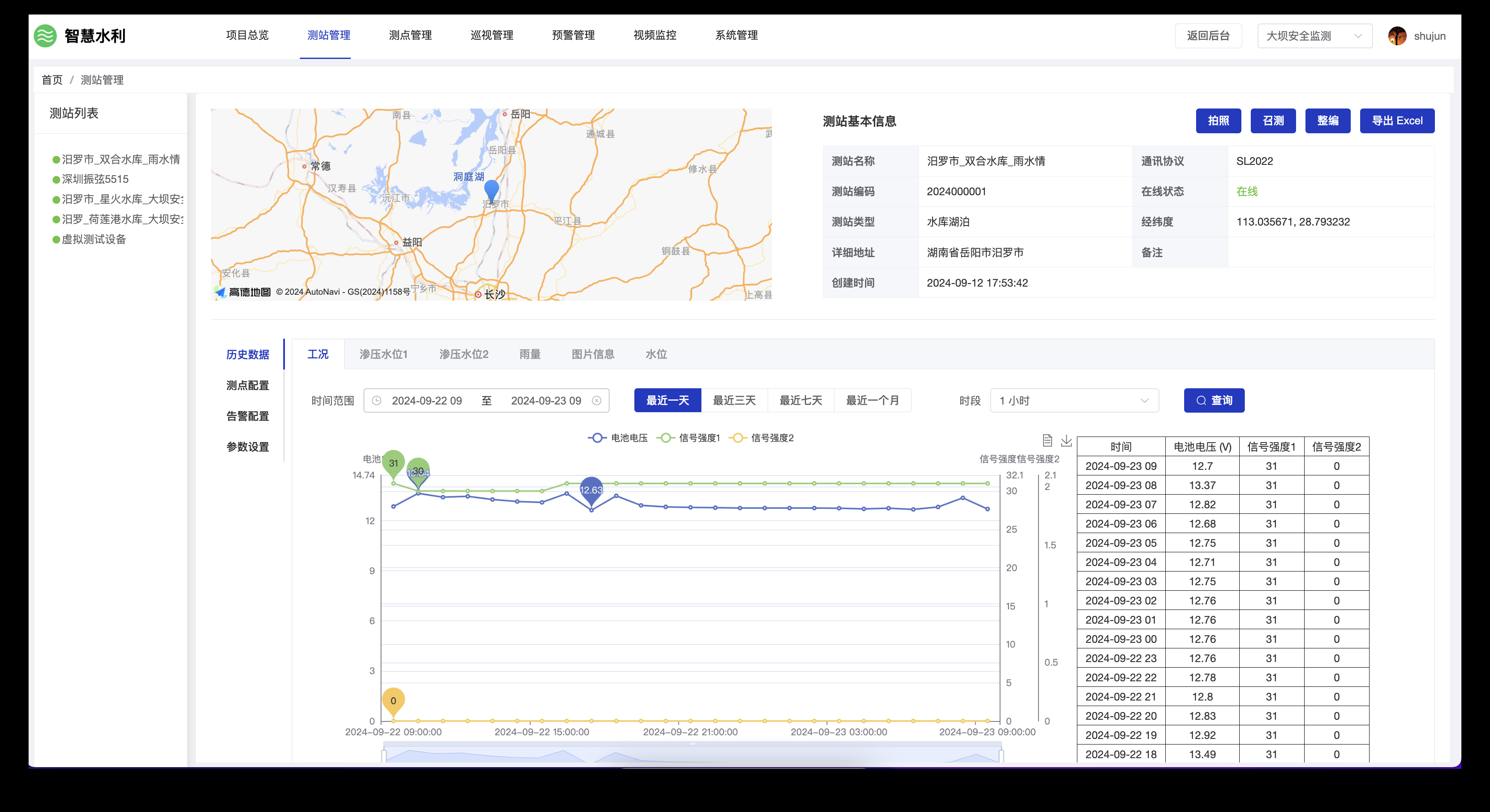Image resolution: width=1490 pixels, height=812 pixels.
Task: Click the 拍照 button
Action: [x=1218, y=121]
